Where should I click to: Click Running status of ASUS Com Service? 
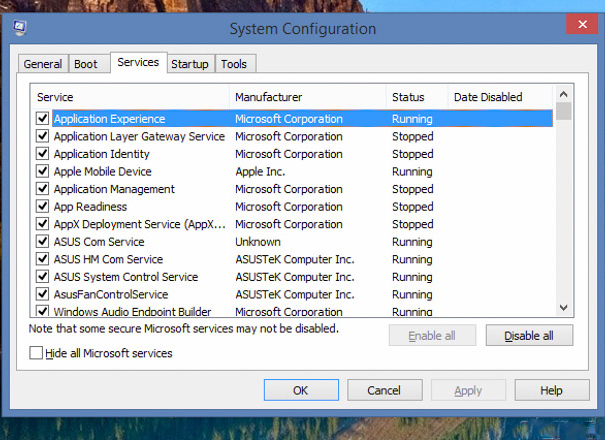pos(412,242)
